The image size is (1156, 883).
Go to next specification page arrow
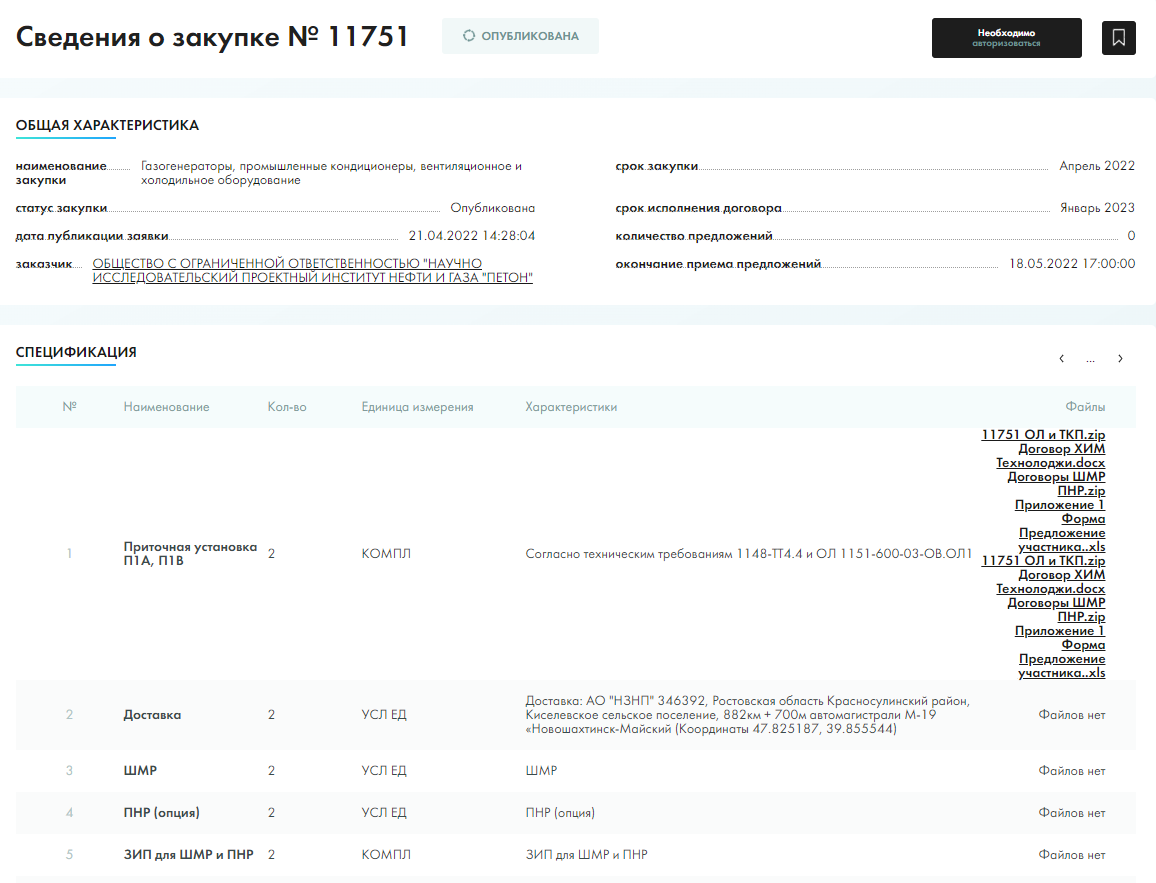point(1120,358)
